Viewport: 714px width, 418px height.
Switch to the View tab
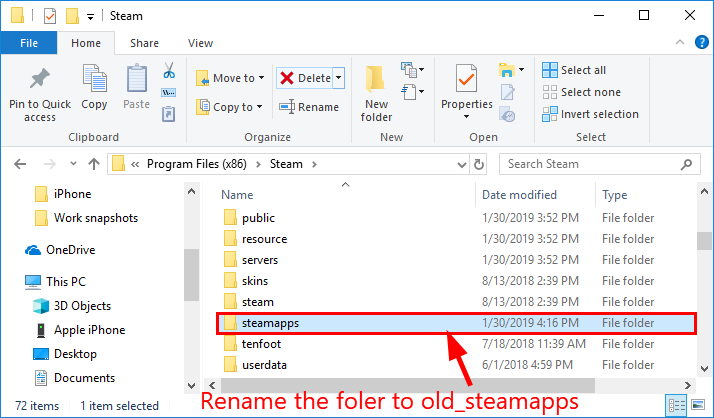[x=200, y=43]
